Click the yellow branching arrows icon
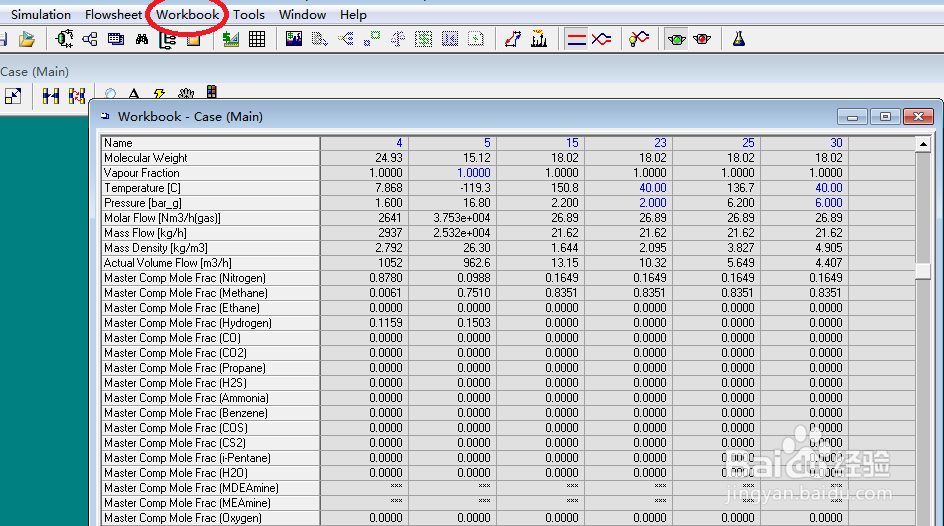Image resolution: width=944 pixels, height=526 pixels. 346,40
